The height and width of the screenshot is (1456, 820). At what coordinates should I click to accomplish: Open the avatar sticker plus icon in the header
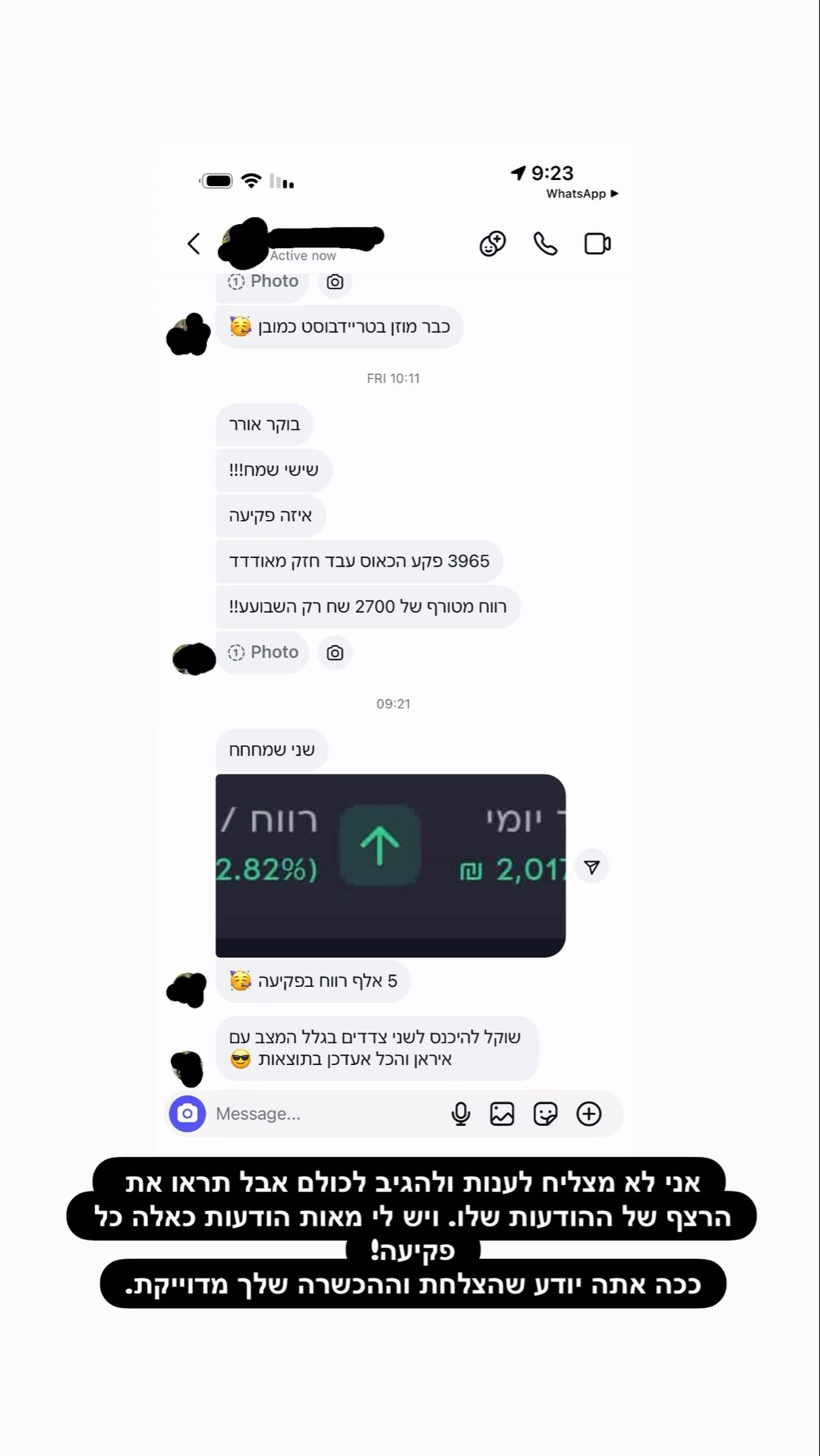point(493,244)
